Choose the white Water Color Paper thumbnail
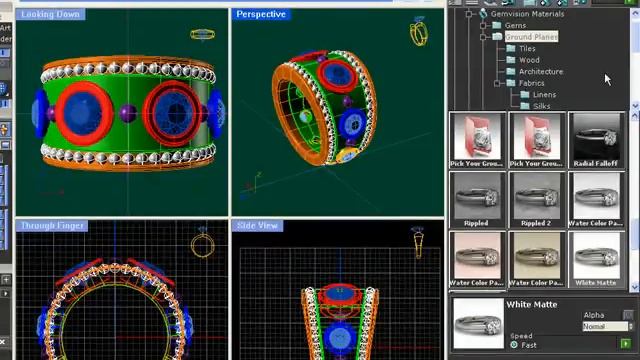This screenshot has width=640, height=360. pos(596,200)
